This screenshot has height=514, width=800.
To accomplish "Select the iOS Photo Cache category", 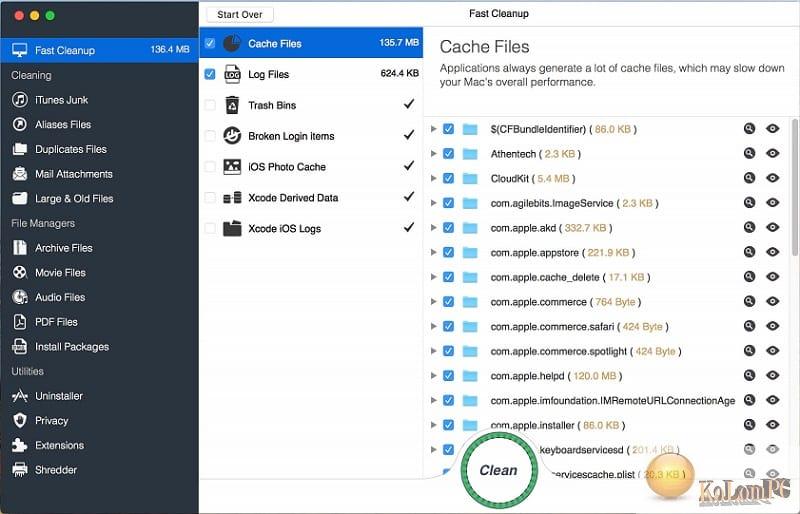I will coord(311,166).
